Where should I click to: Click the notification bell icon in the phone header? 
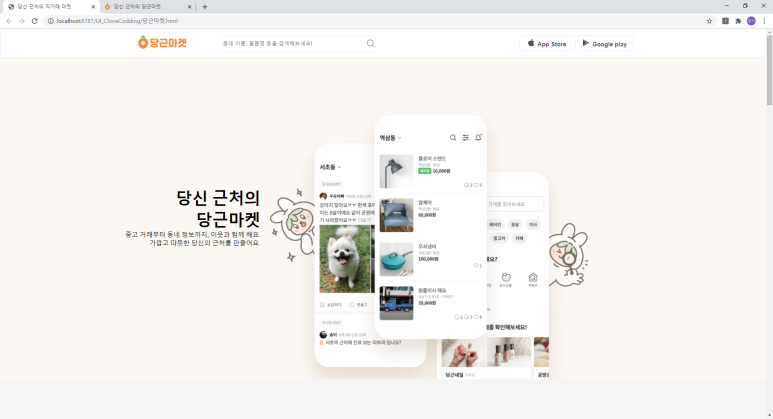(x=478, y=138)
